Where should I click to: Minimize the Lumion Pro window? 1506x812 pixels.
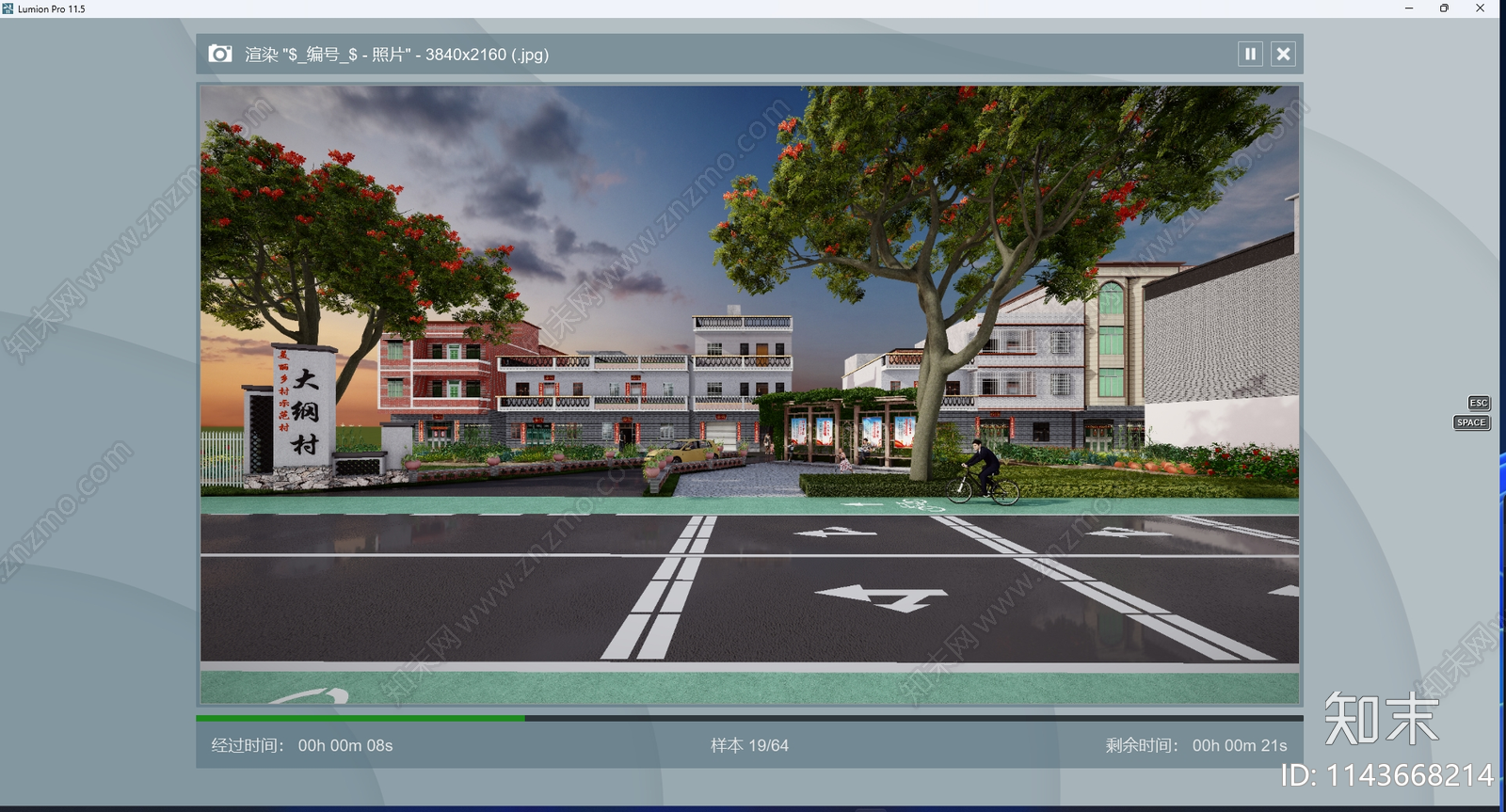[x=1409, y=8]
